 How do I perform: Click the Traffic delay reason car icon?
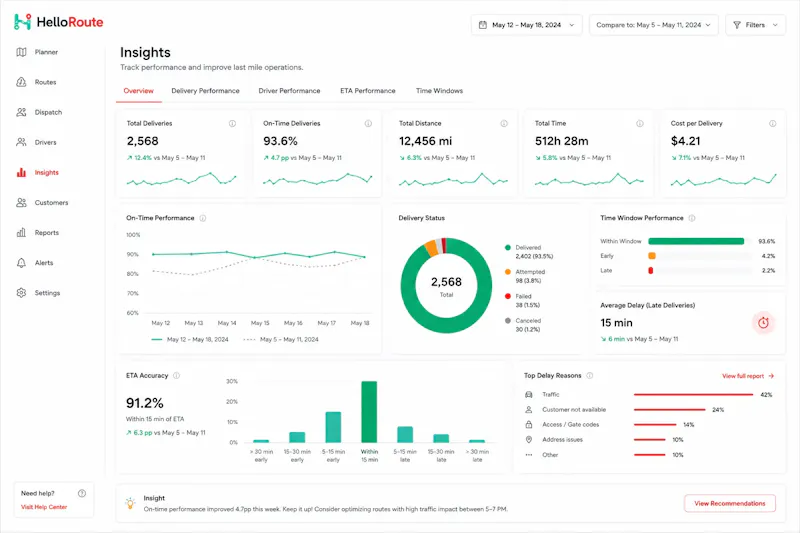point(529,394)
